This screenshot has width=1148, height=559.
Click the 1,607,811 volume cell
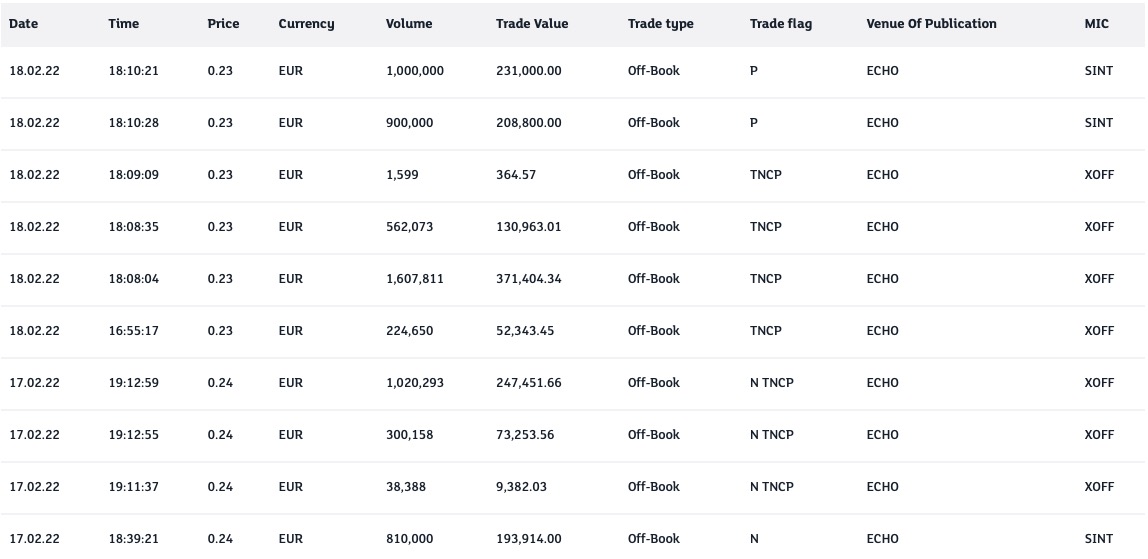(415, 279)
